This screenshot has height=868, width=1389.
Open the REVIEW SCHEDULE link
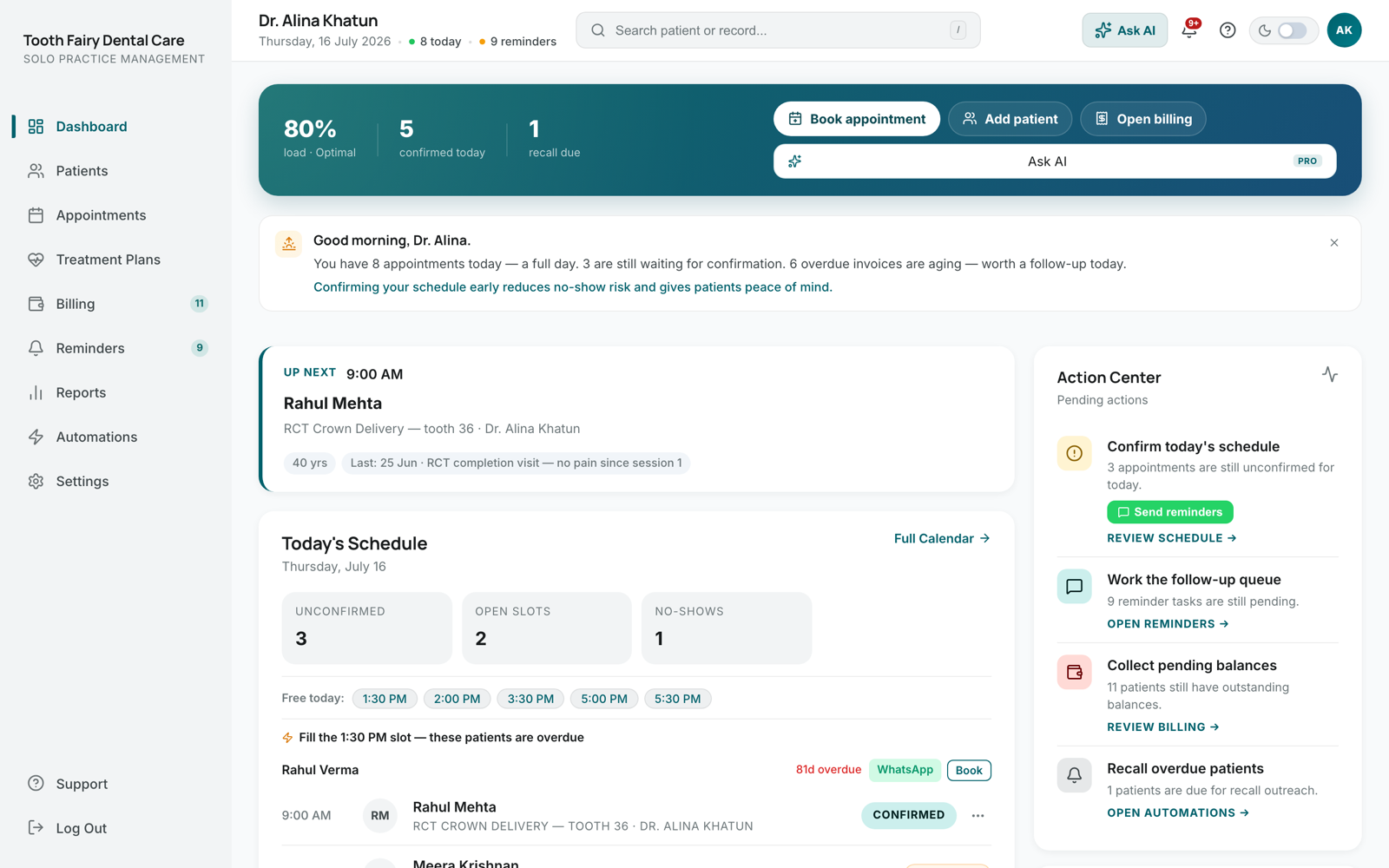click(1172, 538)
